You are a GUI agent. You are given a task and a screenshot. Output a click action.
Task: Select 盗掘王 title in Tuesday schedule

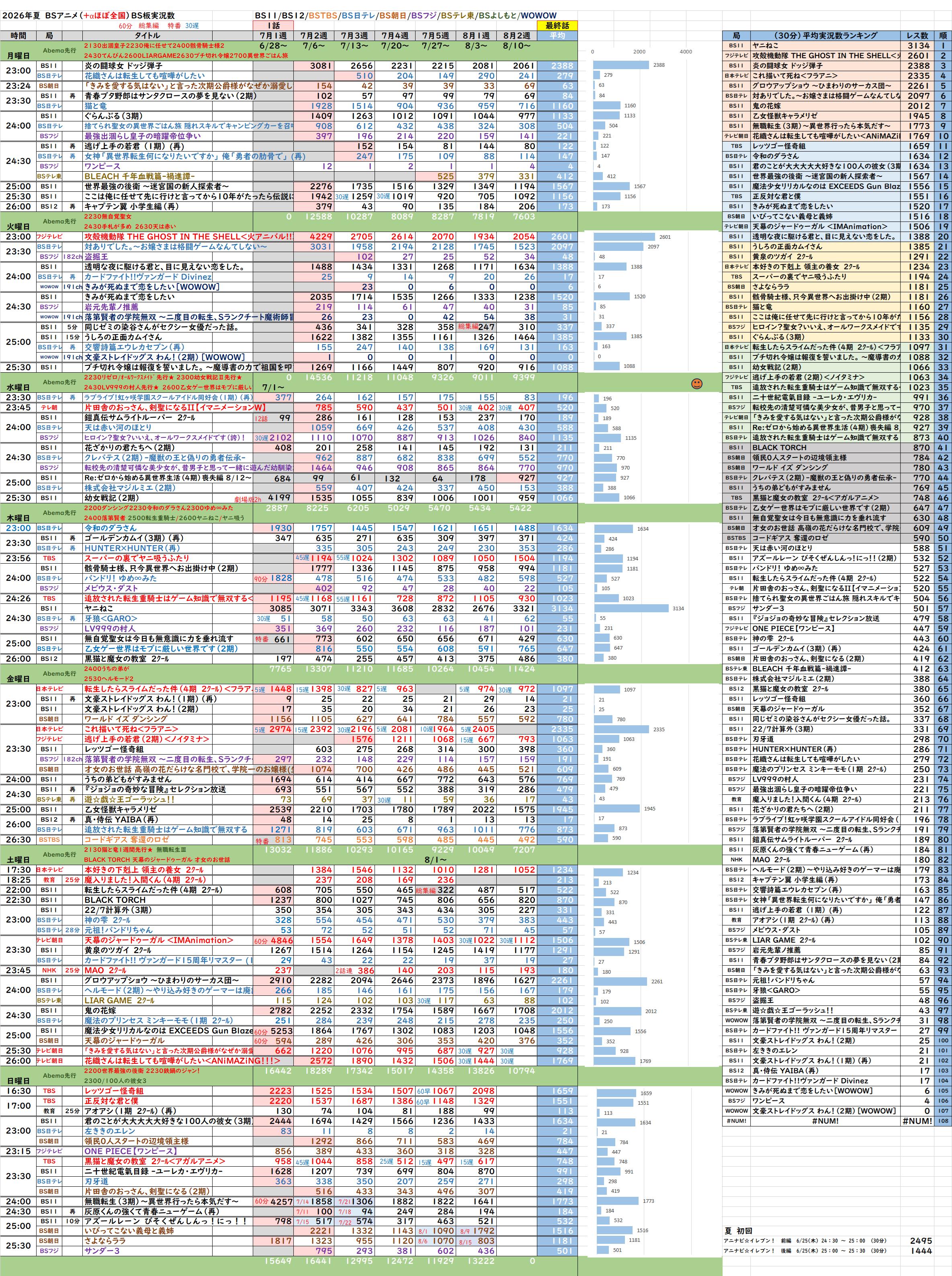coord(96,256)
